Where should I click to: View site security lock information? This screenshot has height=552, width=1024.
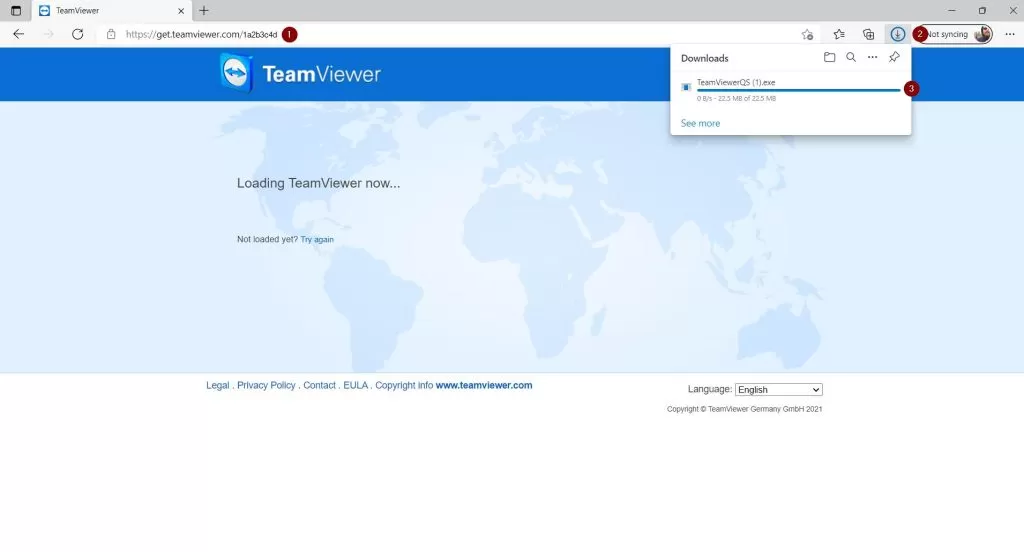click(112, 34)
